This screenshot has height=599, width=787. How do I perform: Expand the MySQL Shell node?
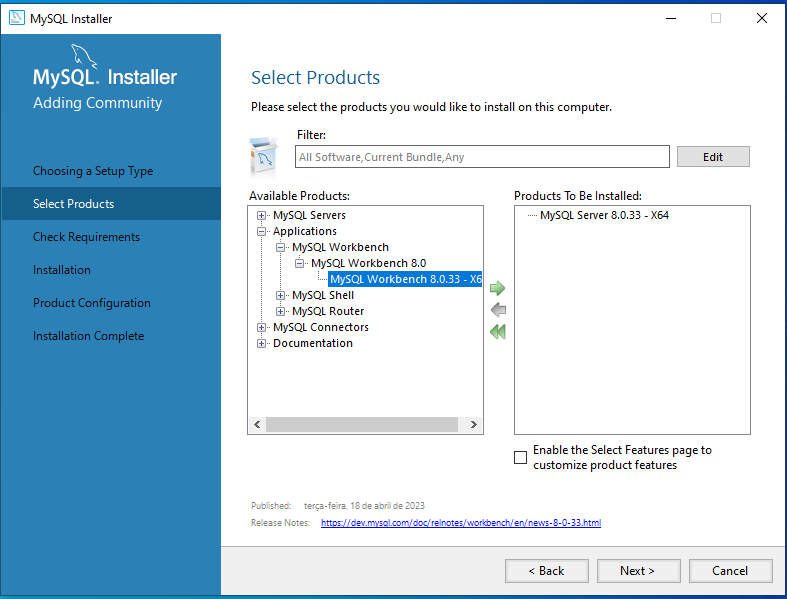pos(281,295)
